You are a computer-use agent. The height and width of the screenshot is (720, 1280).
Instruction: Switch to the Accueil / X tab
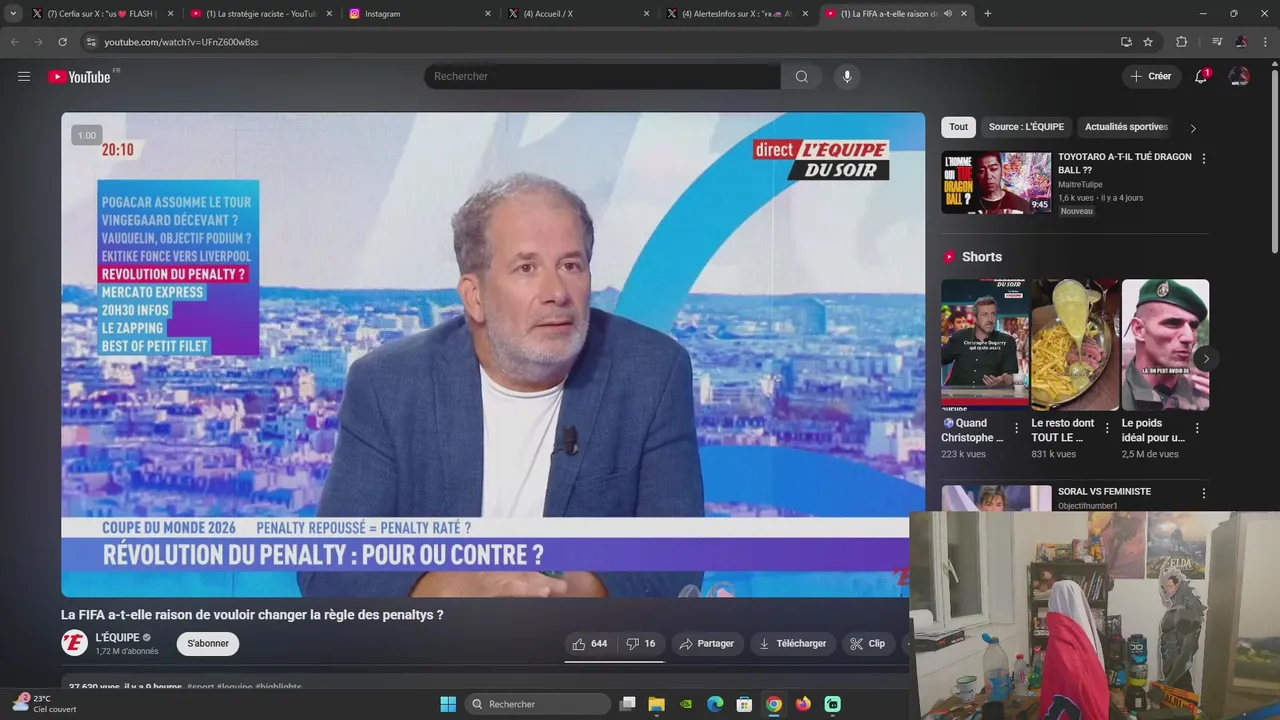(x=578, y=14)
